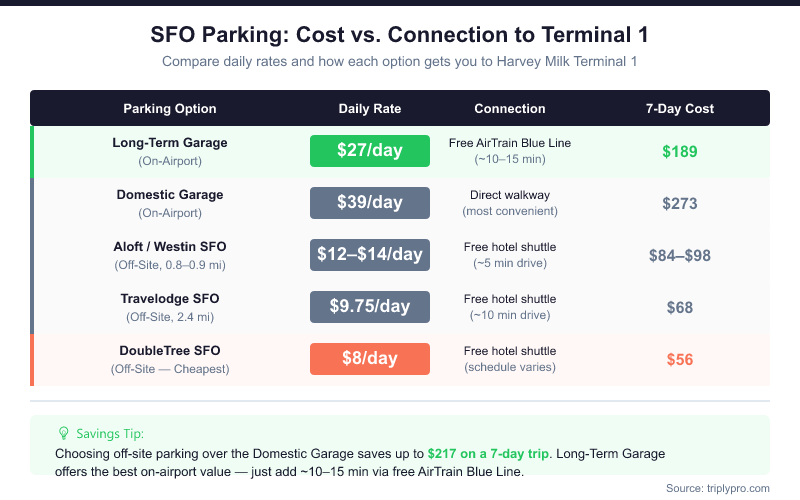Image resolution: width=800 pixels, height=500 pixels.
Task: Click the Free AirTrain Blue Line connection text
Action: 510,143
